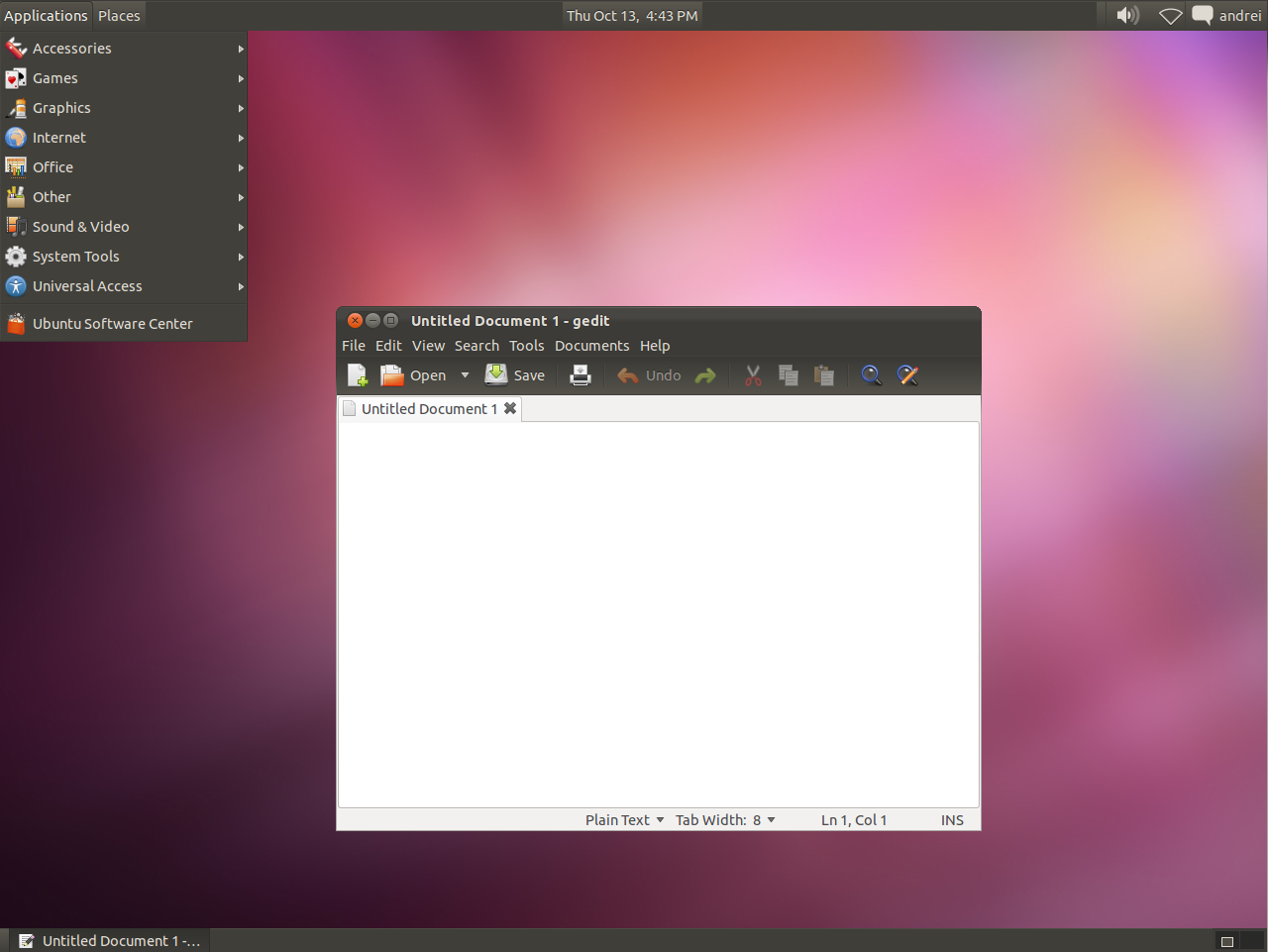Open the volume speaker indicator
The width and height of the screenshot is (1268, 952).
1127,15
